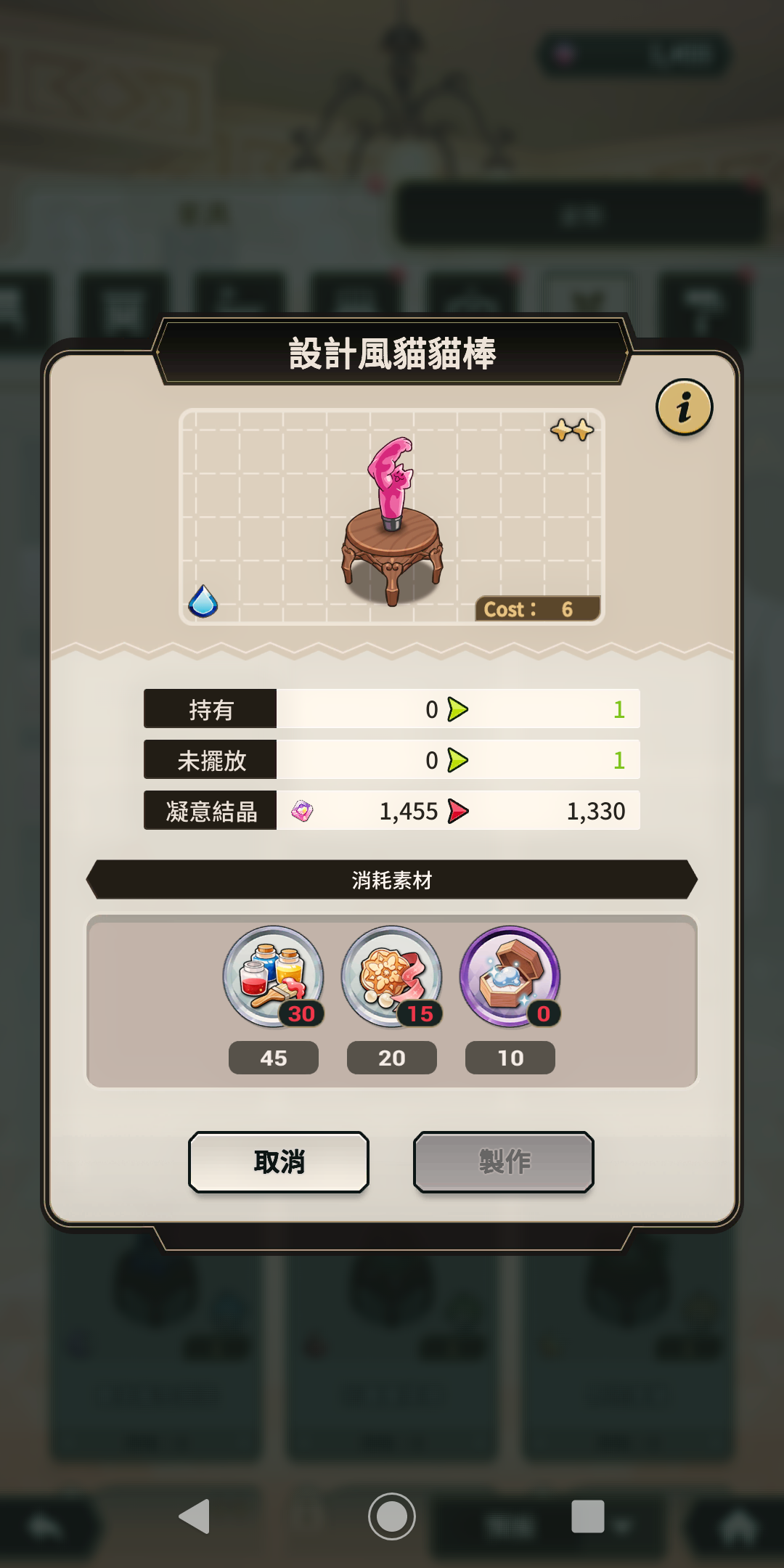Tap the Android back navigation button

pos(195,1516)
